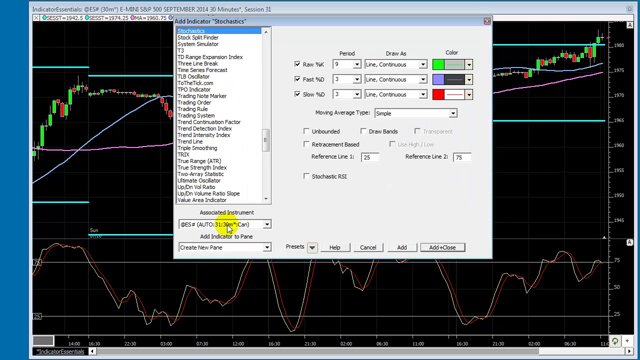Select Three Line Break indicator
Screen dimensions: 640x360
198,64
